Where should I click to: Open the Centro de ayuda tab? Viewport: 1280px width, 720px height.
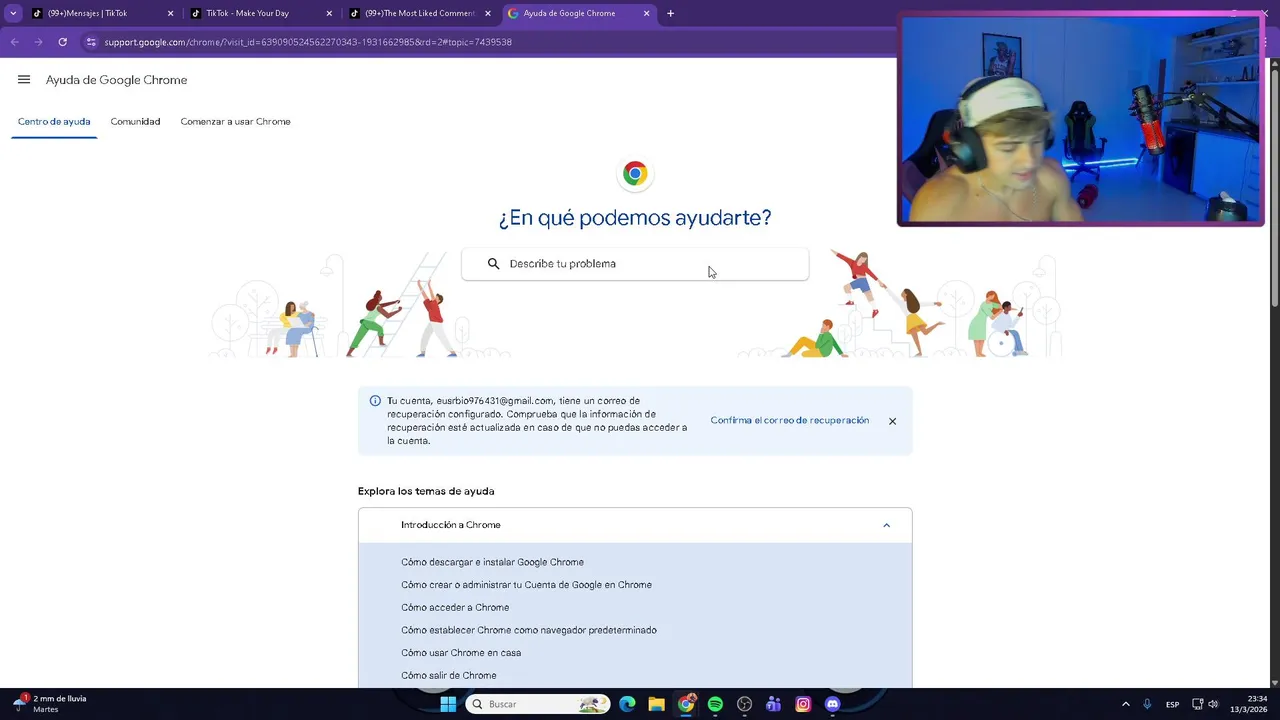(x=54, y=122)
